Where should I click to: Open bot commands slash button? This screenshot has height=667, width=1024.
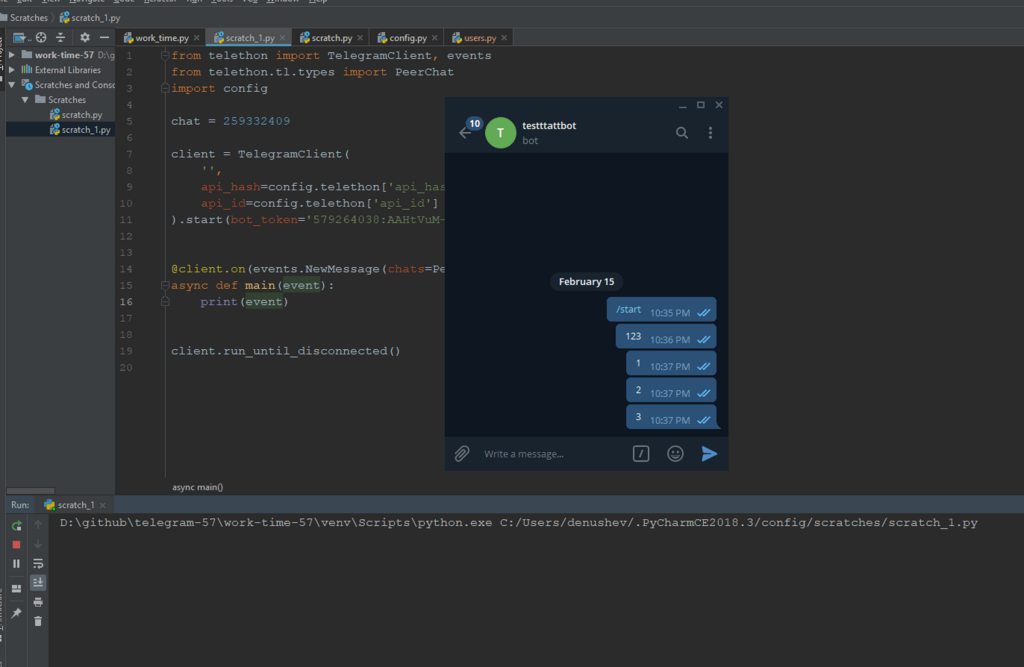tap(641, 453)
